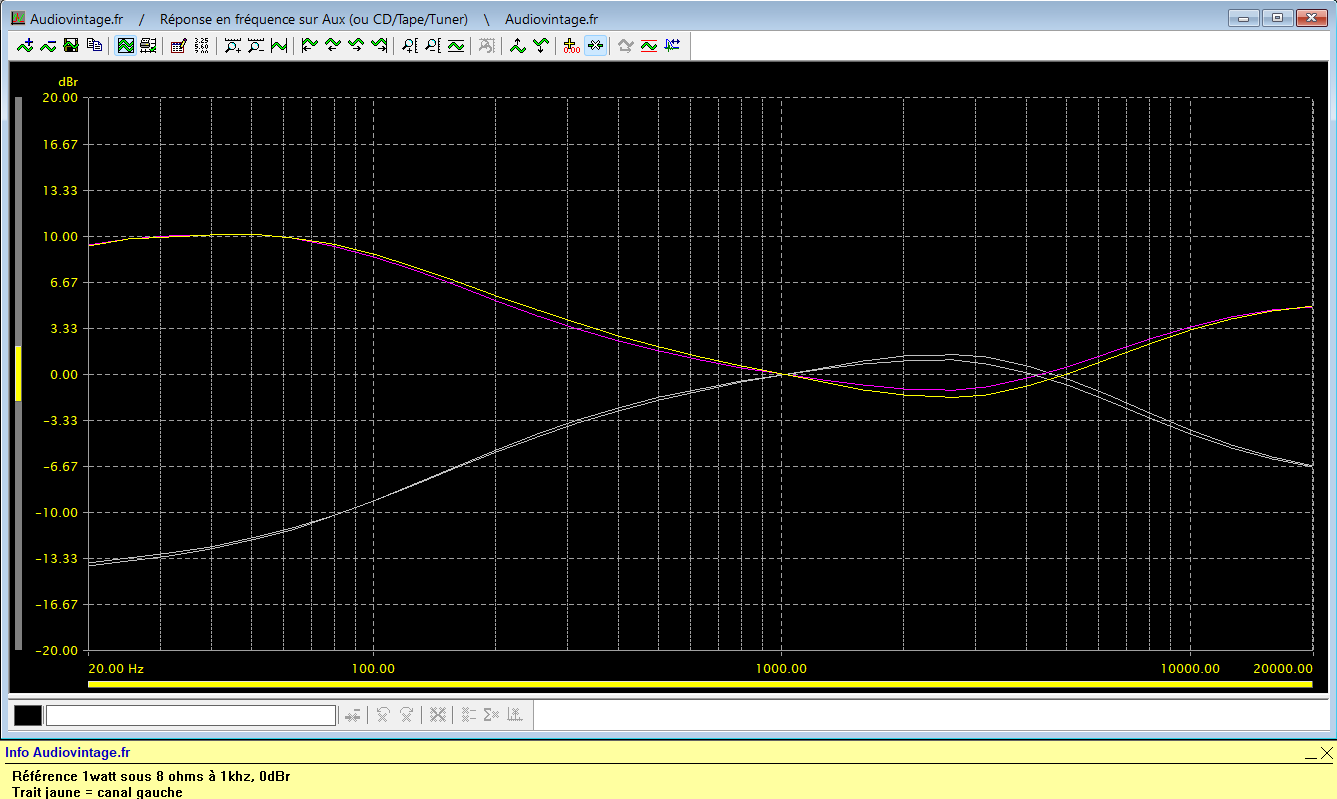This screenshot has height=799, width=1337.
Task: Fit the curve to full horizontal width
Action: click(279, 45)
